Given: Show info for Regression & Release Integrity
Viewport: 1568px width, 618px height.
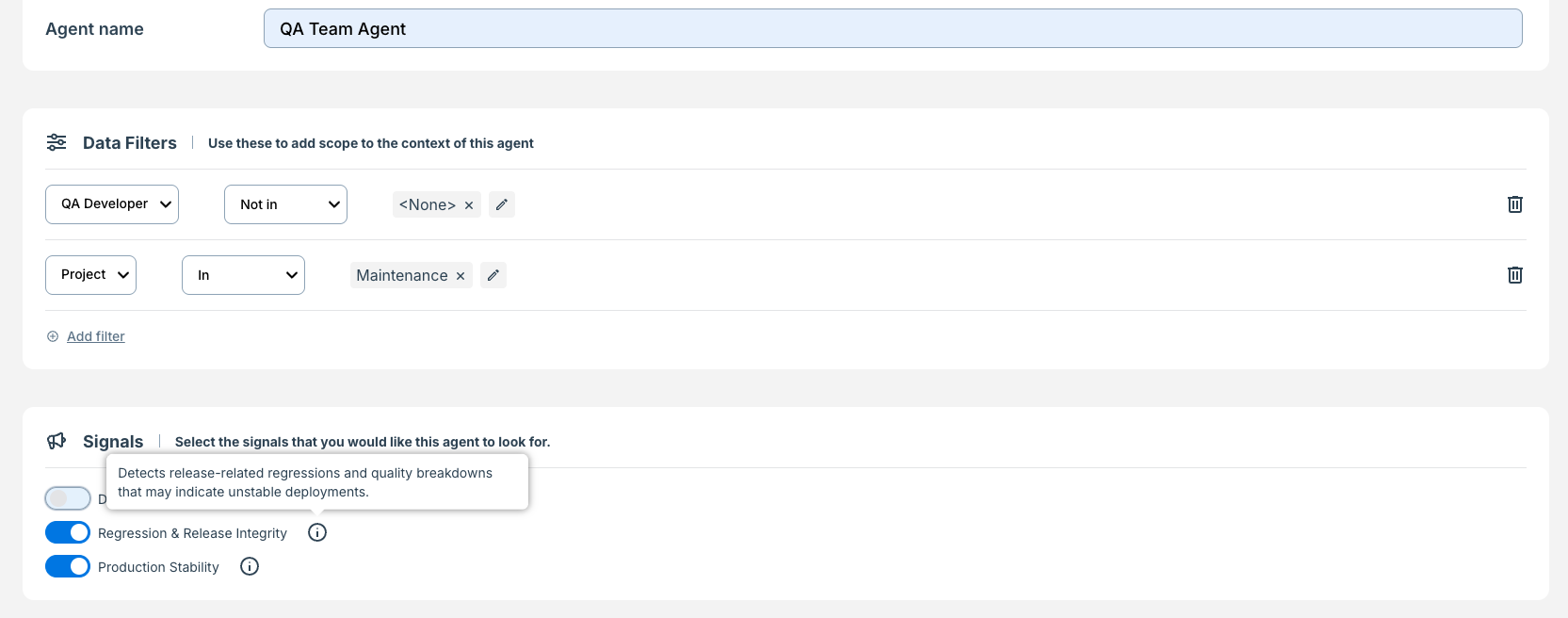Looking at the screenshot, I should coord(317,532).
